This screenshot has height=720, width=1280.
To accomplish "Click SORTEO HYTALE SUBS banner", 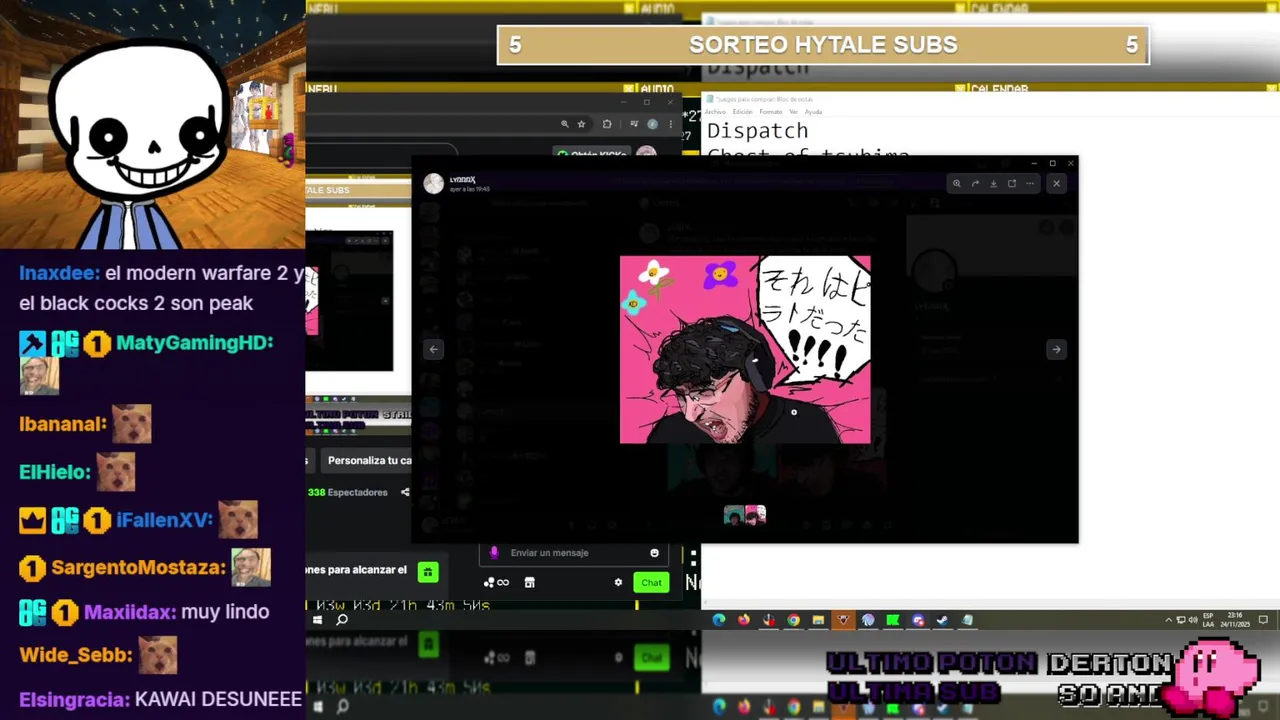I will click(x=823, y=45).
